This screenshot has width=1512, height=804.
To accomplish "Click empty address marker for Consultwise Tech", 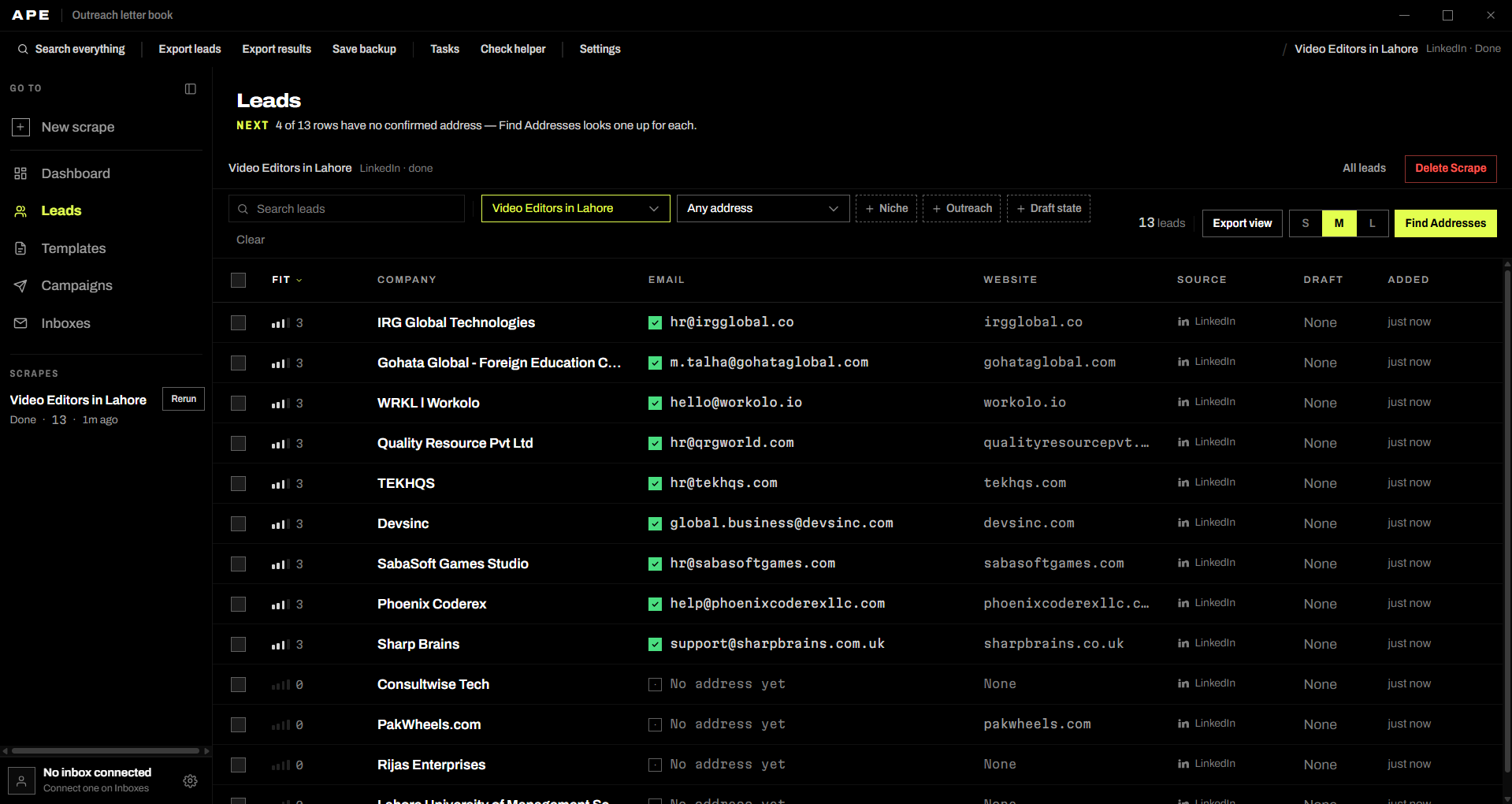I will (x=655, y=684).
